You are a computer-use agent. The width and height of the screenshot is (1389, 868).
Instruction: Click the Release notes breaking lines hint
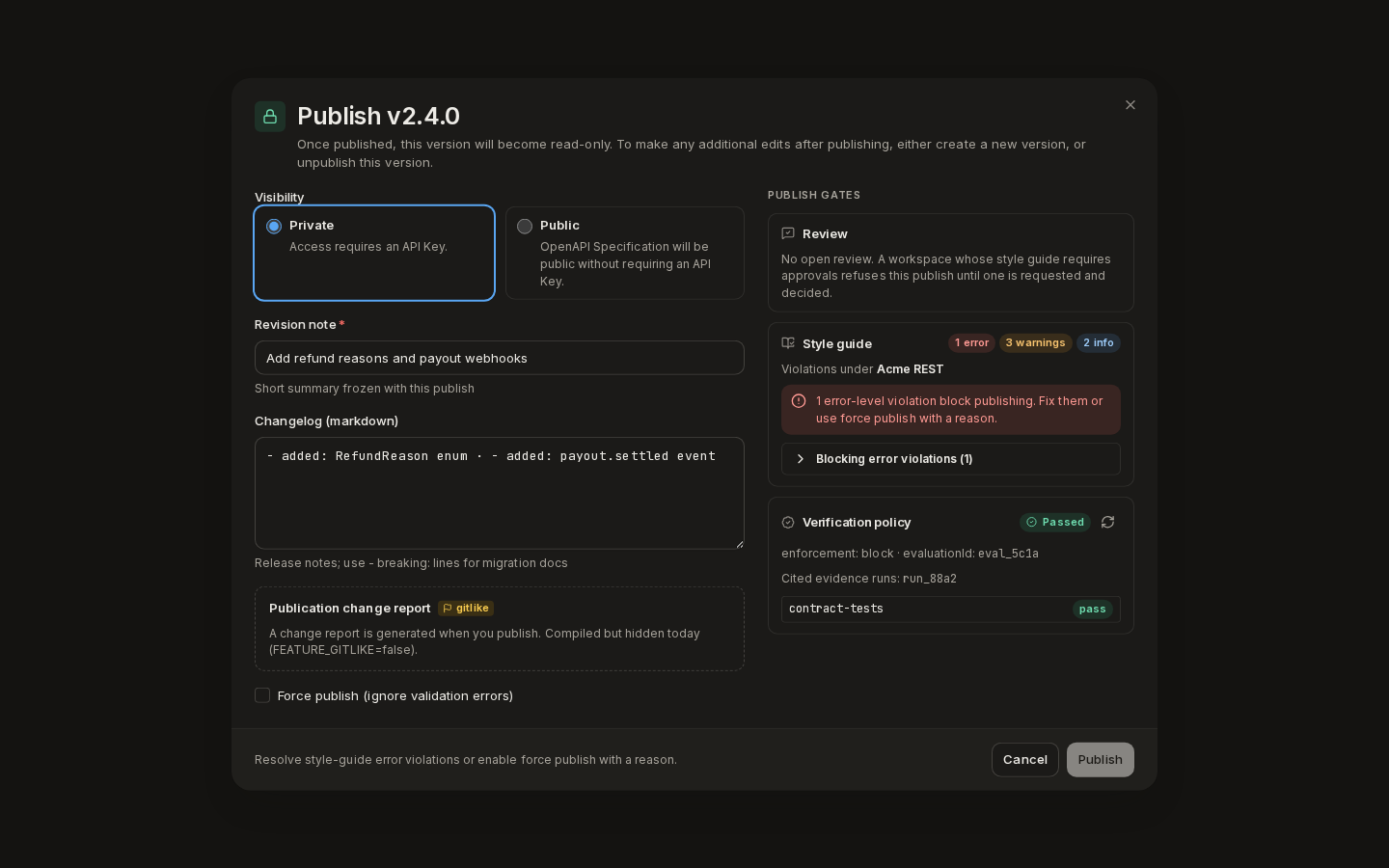411,563
